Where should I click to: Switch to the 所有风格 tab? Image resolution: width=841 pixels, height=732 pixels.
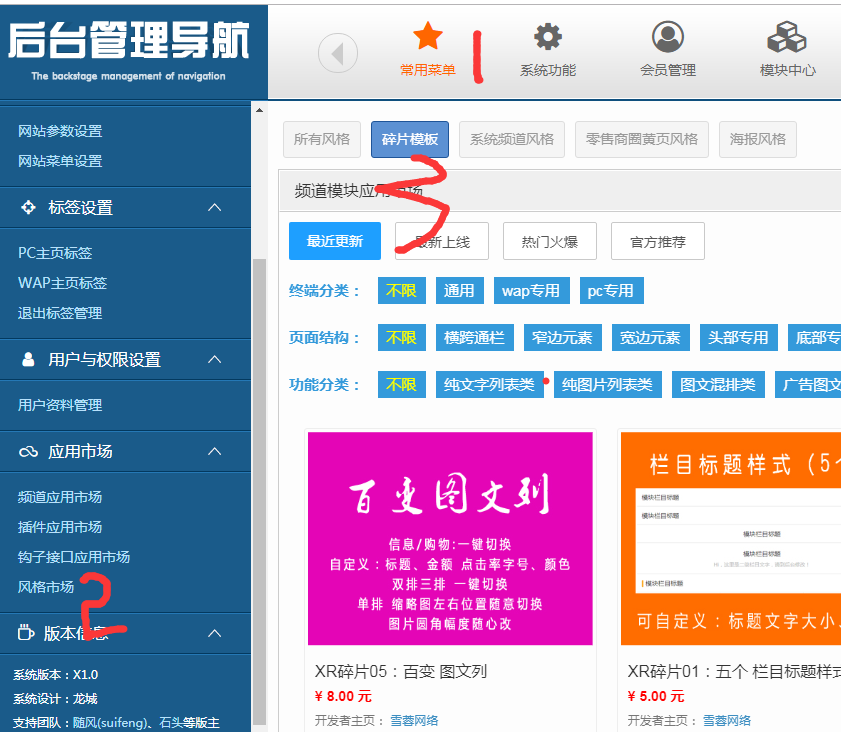(x=322, y=139)
